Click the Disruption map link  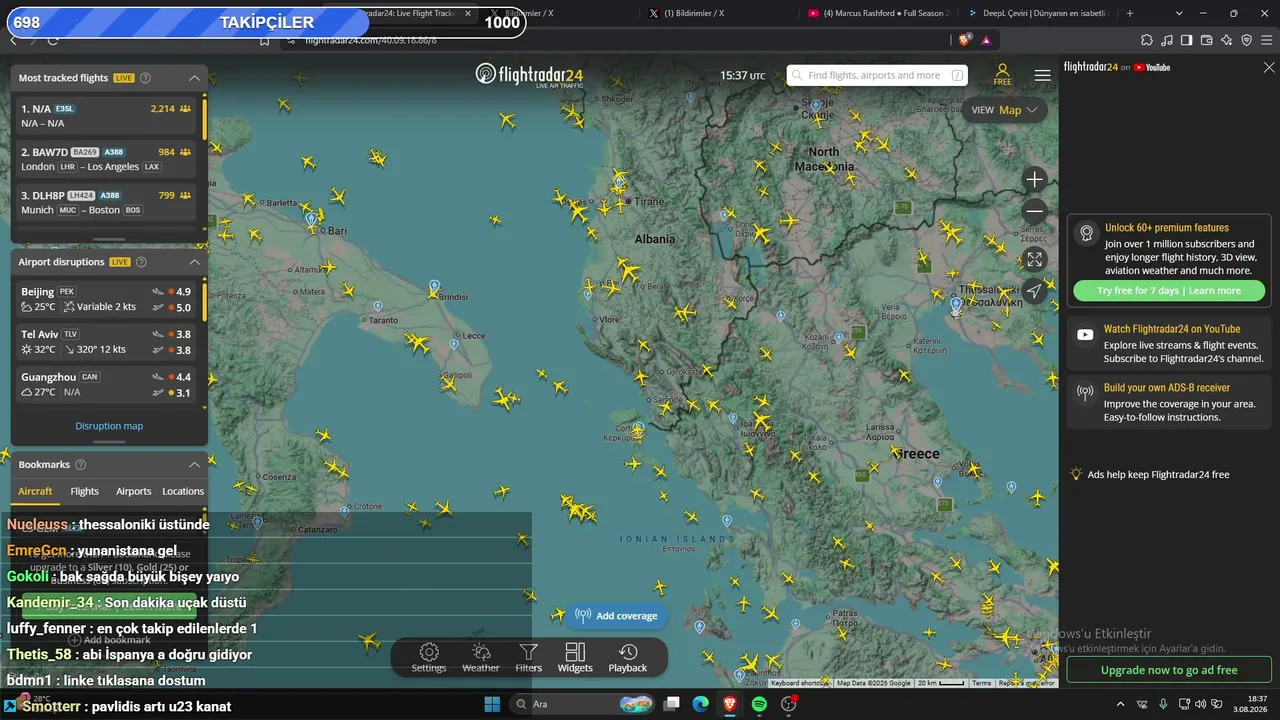pyautogui.click(x=109, y=426)
